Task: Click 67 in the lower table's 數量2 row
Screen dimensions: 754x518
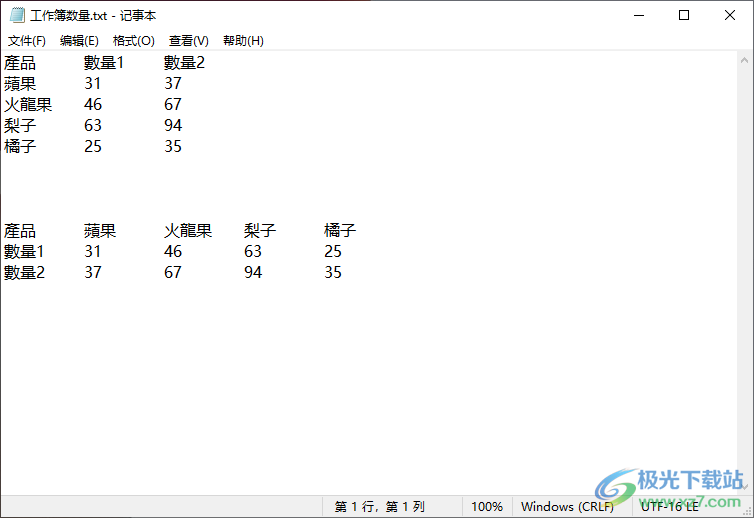Action: (x=173, y=273)
